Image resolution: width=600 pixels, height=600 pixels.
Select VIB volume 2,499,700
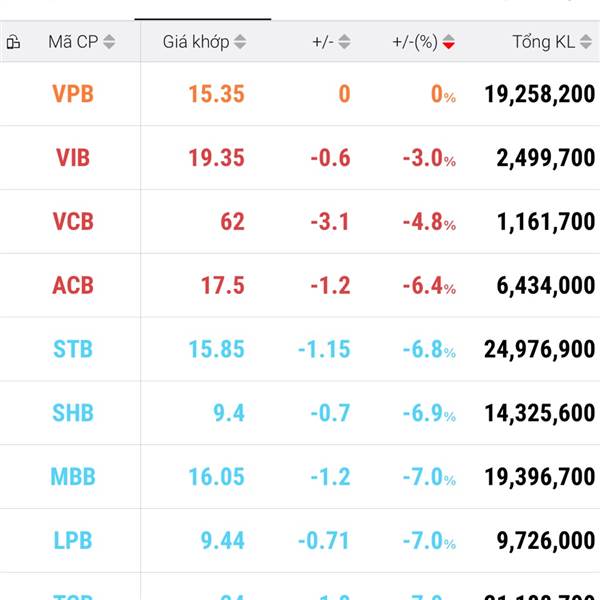click(546, 158)
